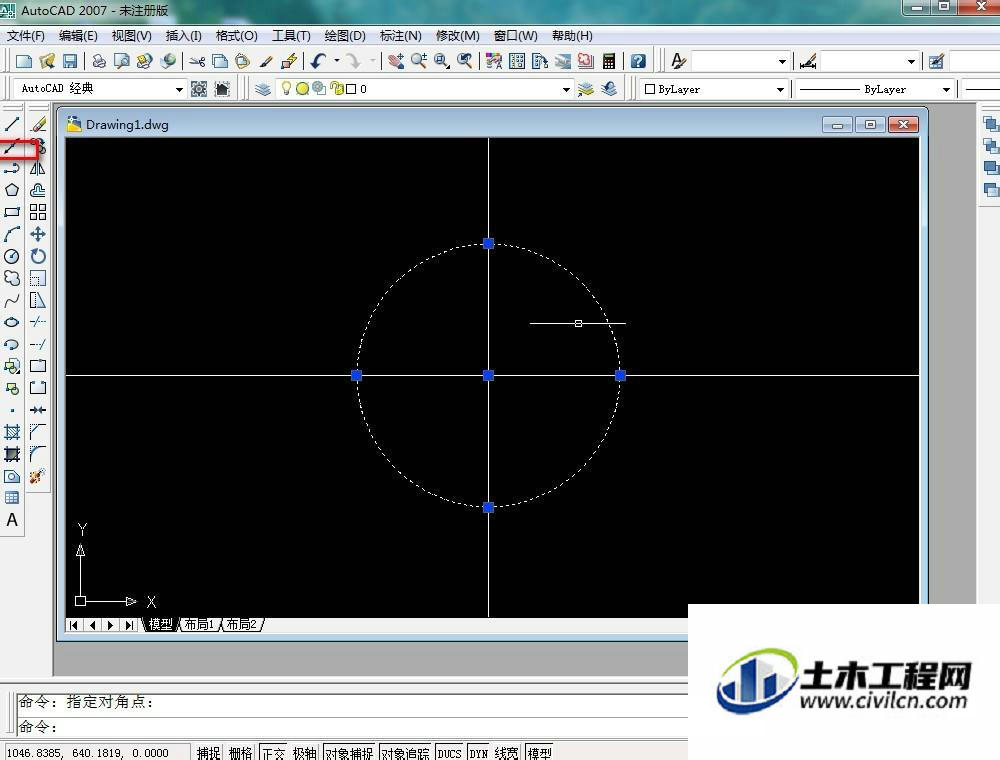This screenshot has width=1000, height=760.
Task: Select the Polygon tool
Action: point(12,190)
